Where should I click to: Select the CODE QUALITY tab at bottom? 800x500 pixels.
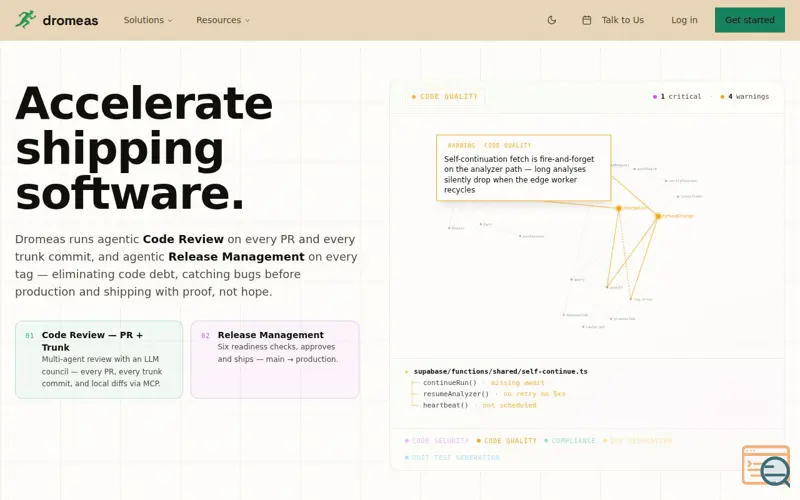point(506,440)
